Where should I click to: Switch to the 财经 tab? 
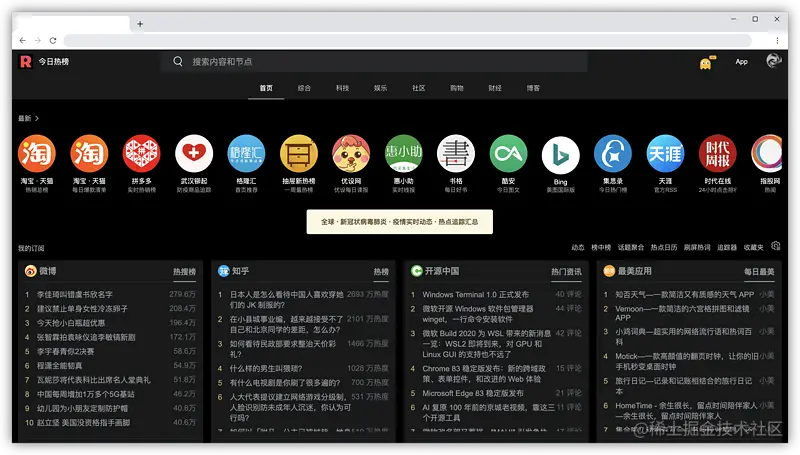tap(495, 88)
